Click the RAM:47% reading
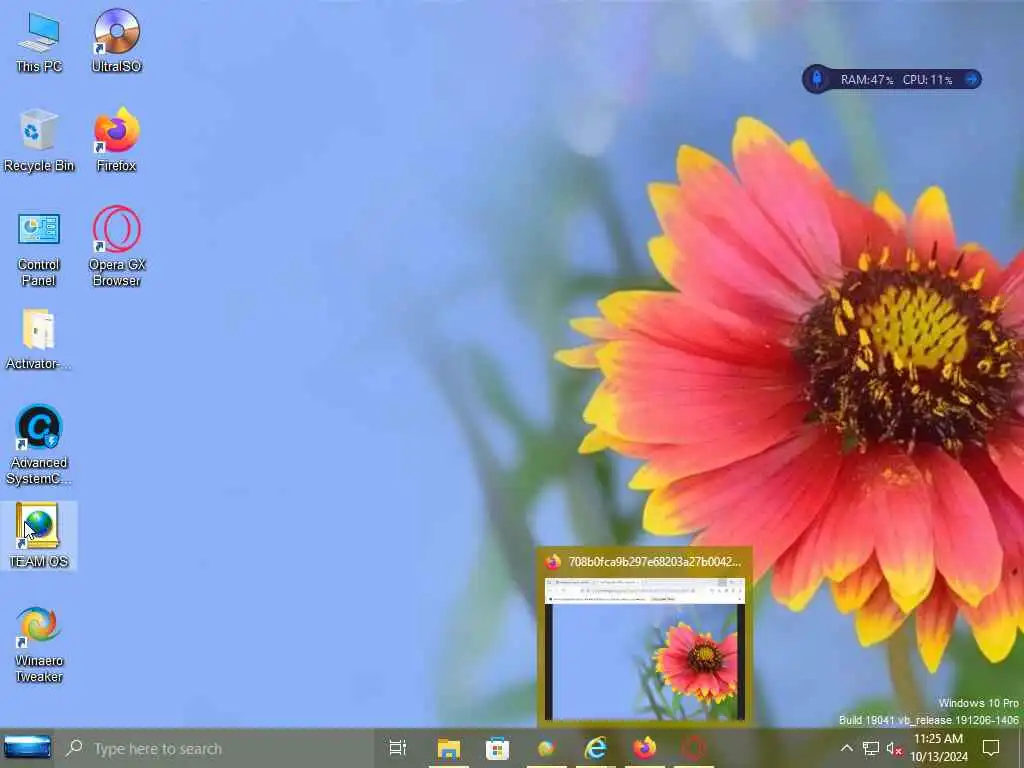 click(867, 80)
